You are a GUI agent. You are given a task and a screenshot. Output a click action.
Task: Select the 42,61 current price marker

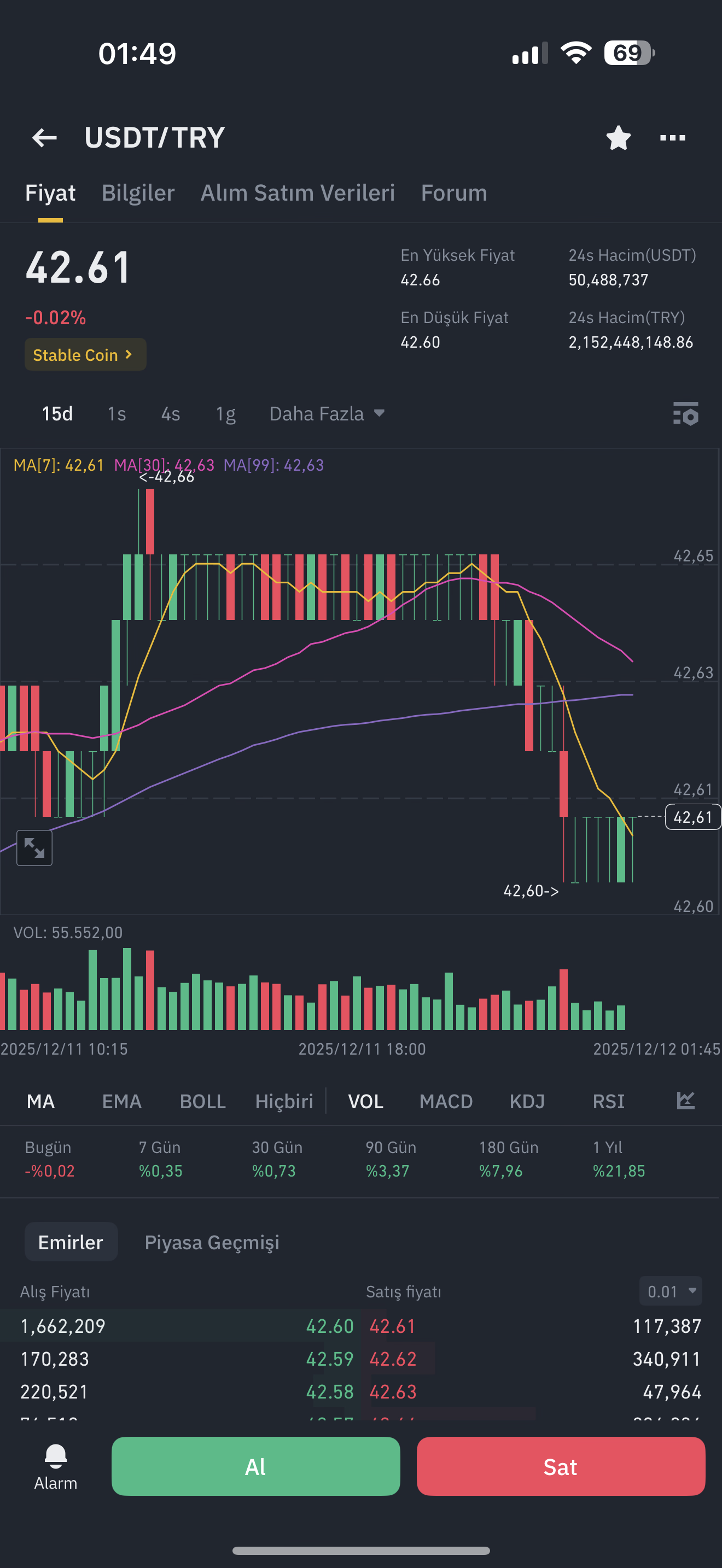(x=693, y=816)
